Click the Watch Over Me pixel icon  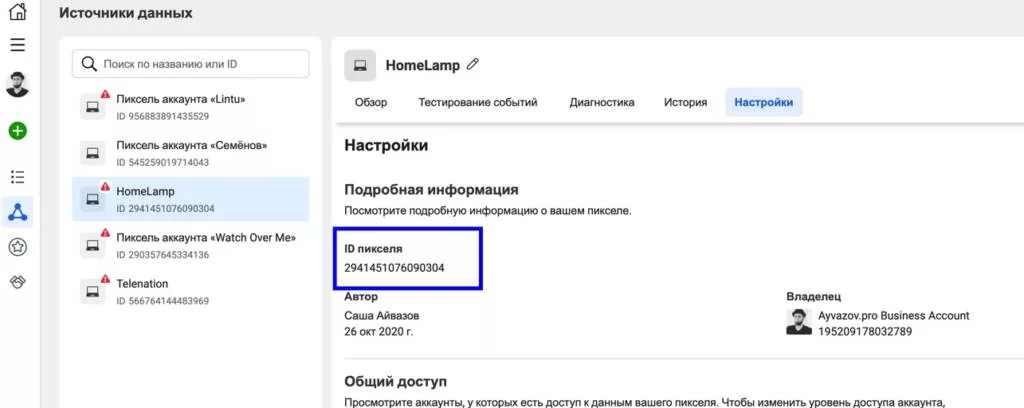pyautogui.click(x=93, y=245)
